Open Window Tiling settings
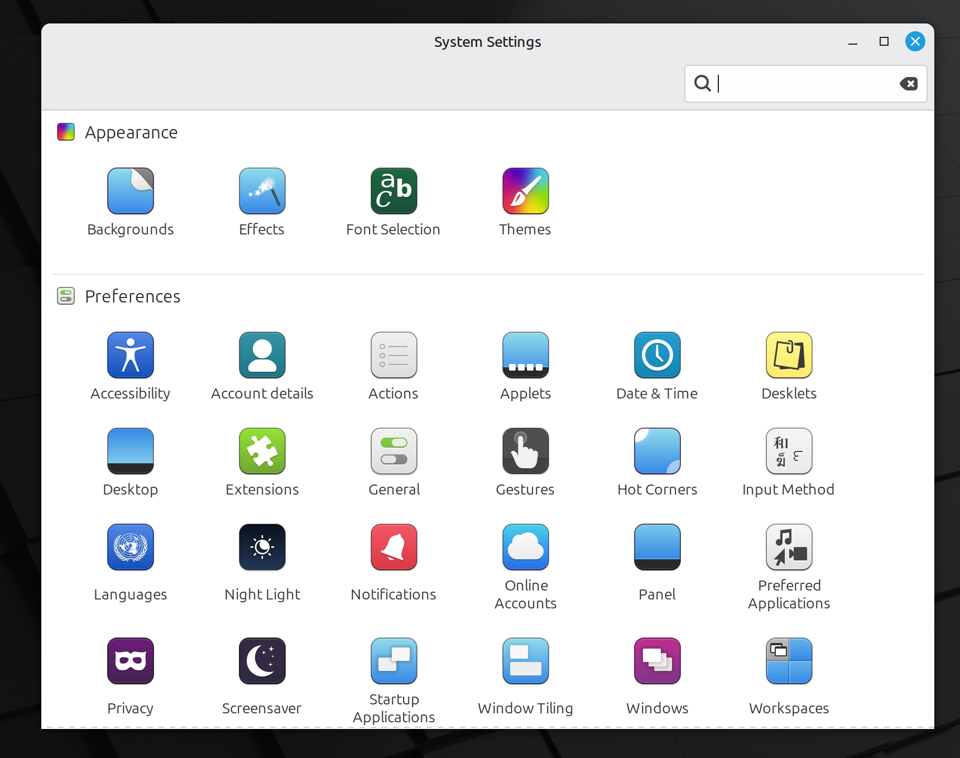The image size is (960, 758). tap(525, 661)
